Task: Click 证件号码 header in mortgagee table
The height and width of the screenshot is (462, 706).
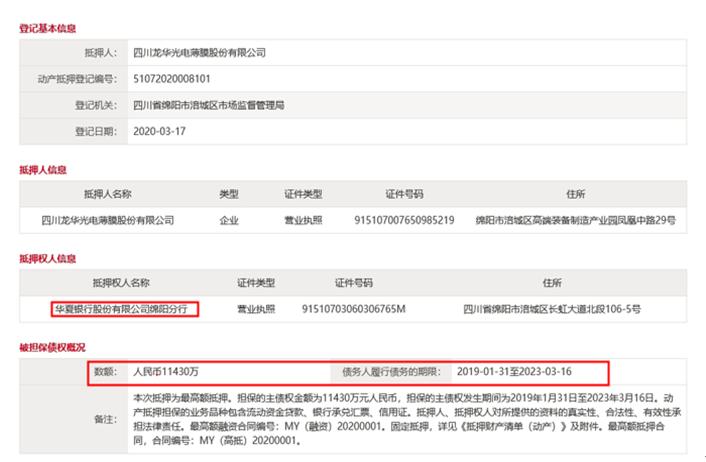Action: (x=354, y=283)
